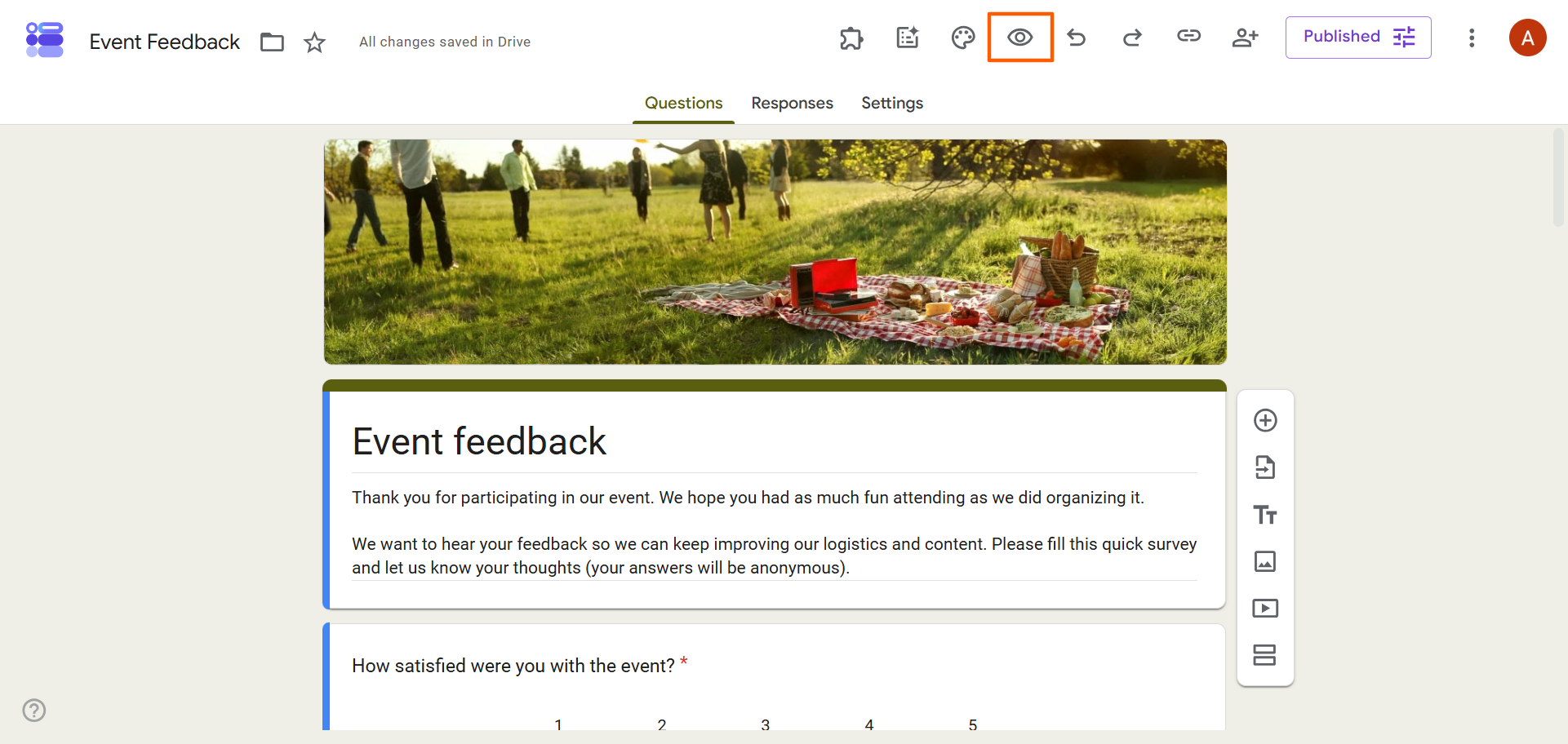The height and width of the screenshot is (744, 1568).
Task: Switch to the Responses tab
Action: [792, 103]
